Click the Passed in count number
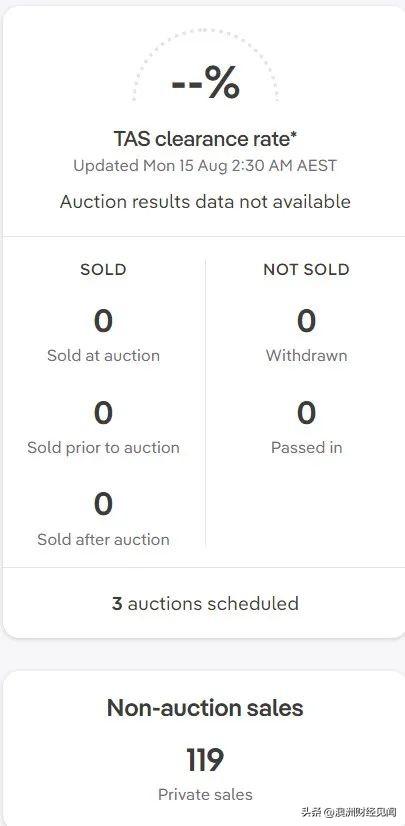This screenshot has width=405, height=826. [307, 414]
